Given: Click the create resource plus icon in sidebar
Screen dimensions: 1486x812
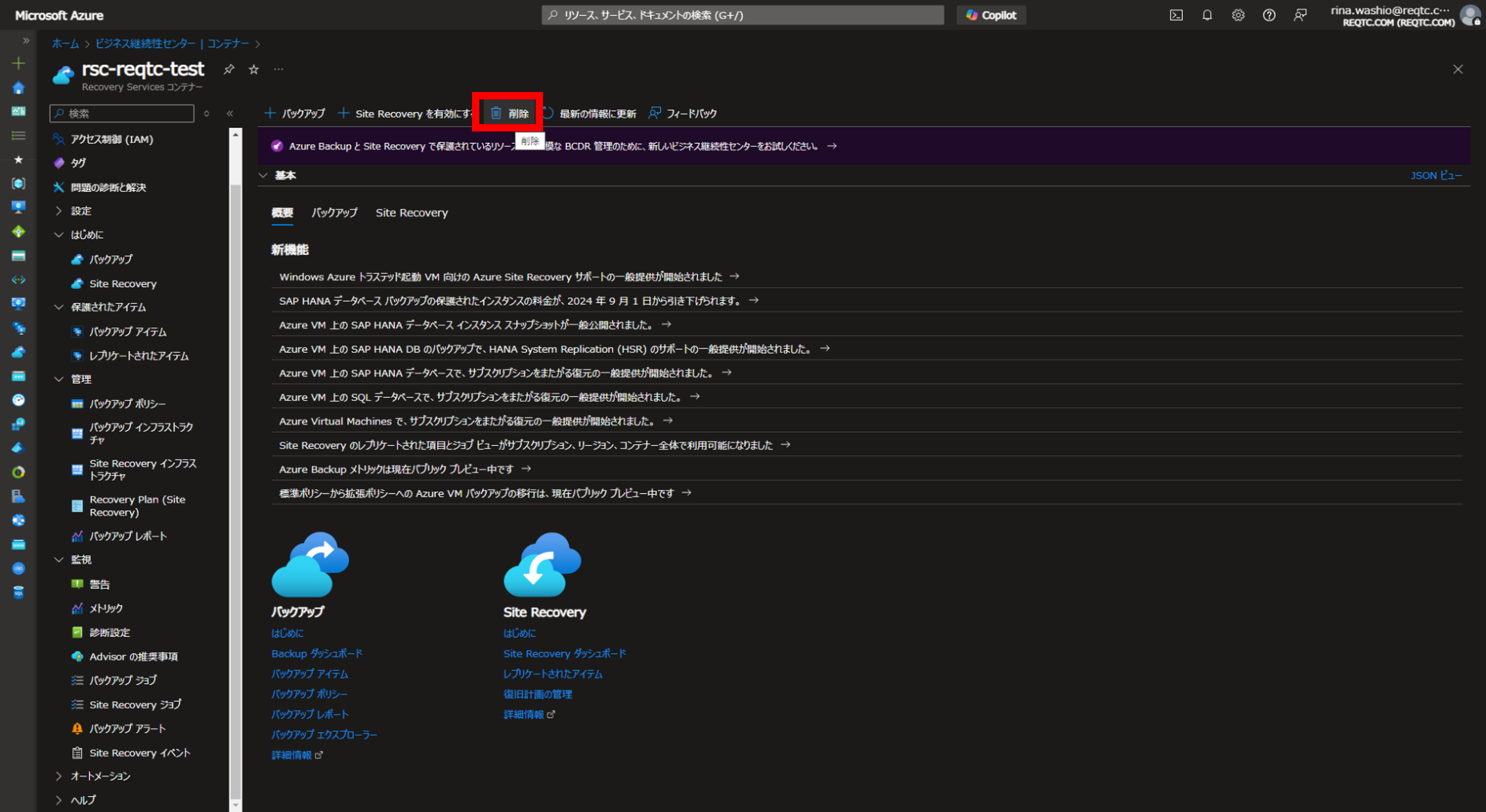Looking at the screenshot, I should 18,63.
